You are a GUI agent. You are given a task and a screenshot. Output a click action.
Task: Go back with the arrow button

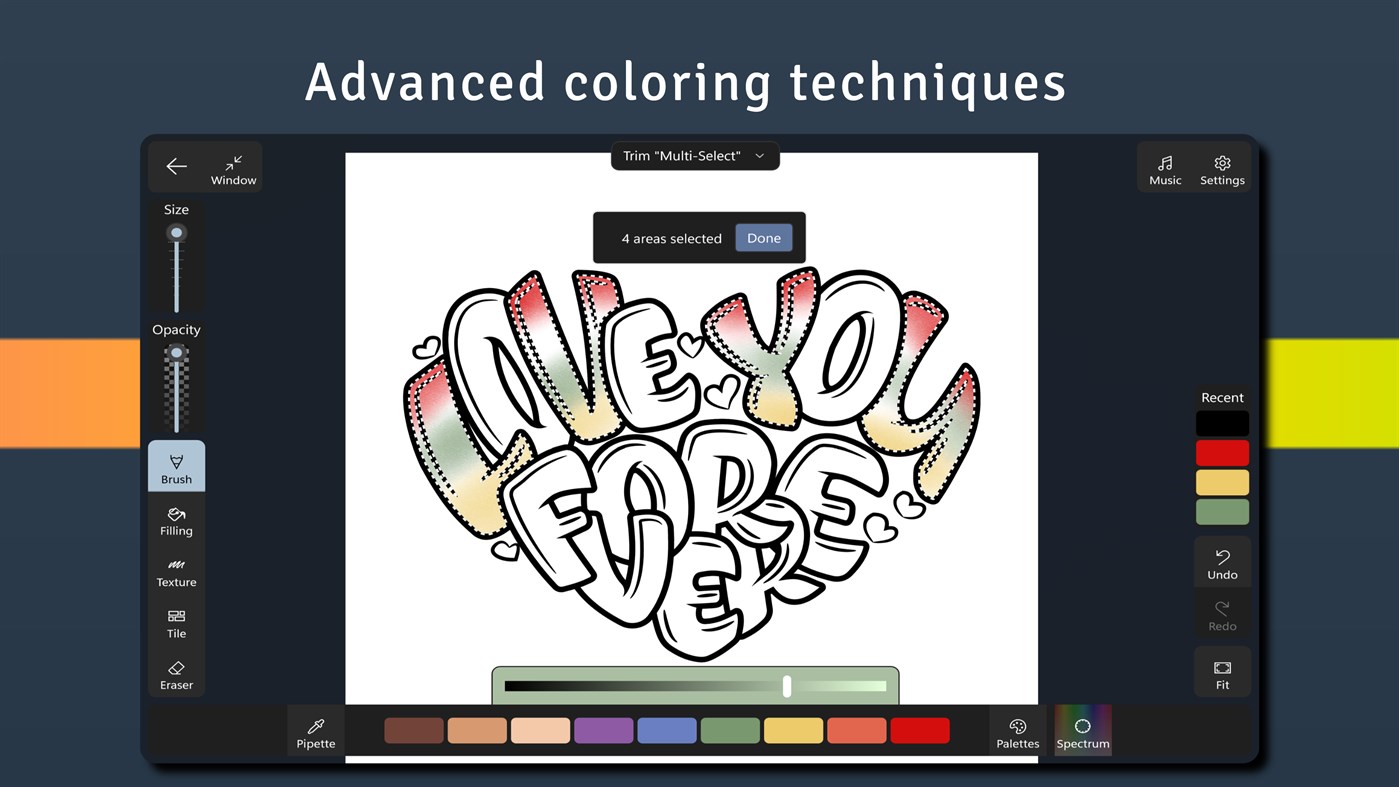[x=176, y=166]
